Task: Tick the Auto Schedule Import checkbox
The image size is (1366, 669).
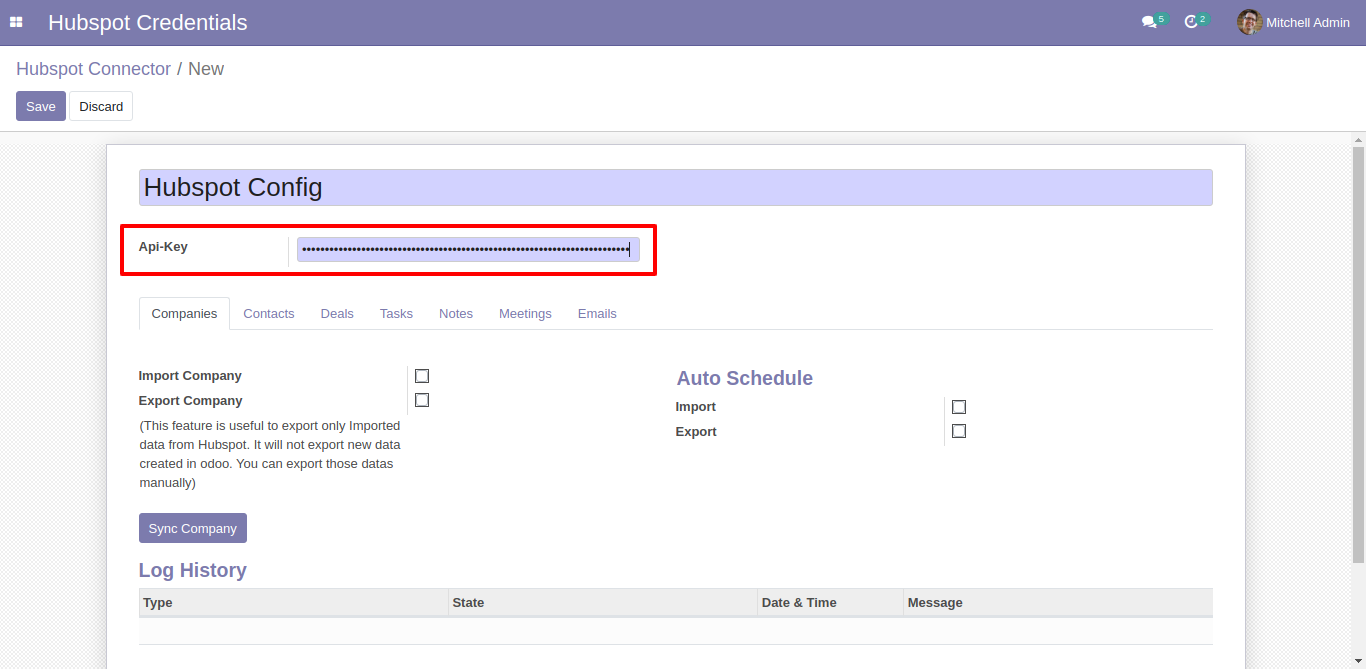Action: 959,407
